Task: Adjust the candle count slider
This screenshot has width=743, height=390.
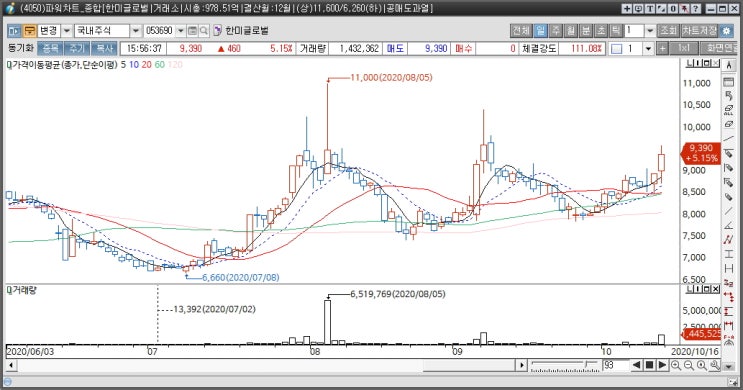Action: pyautogui.click(x=564, y=364)
